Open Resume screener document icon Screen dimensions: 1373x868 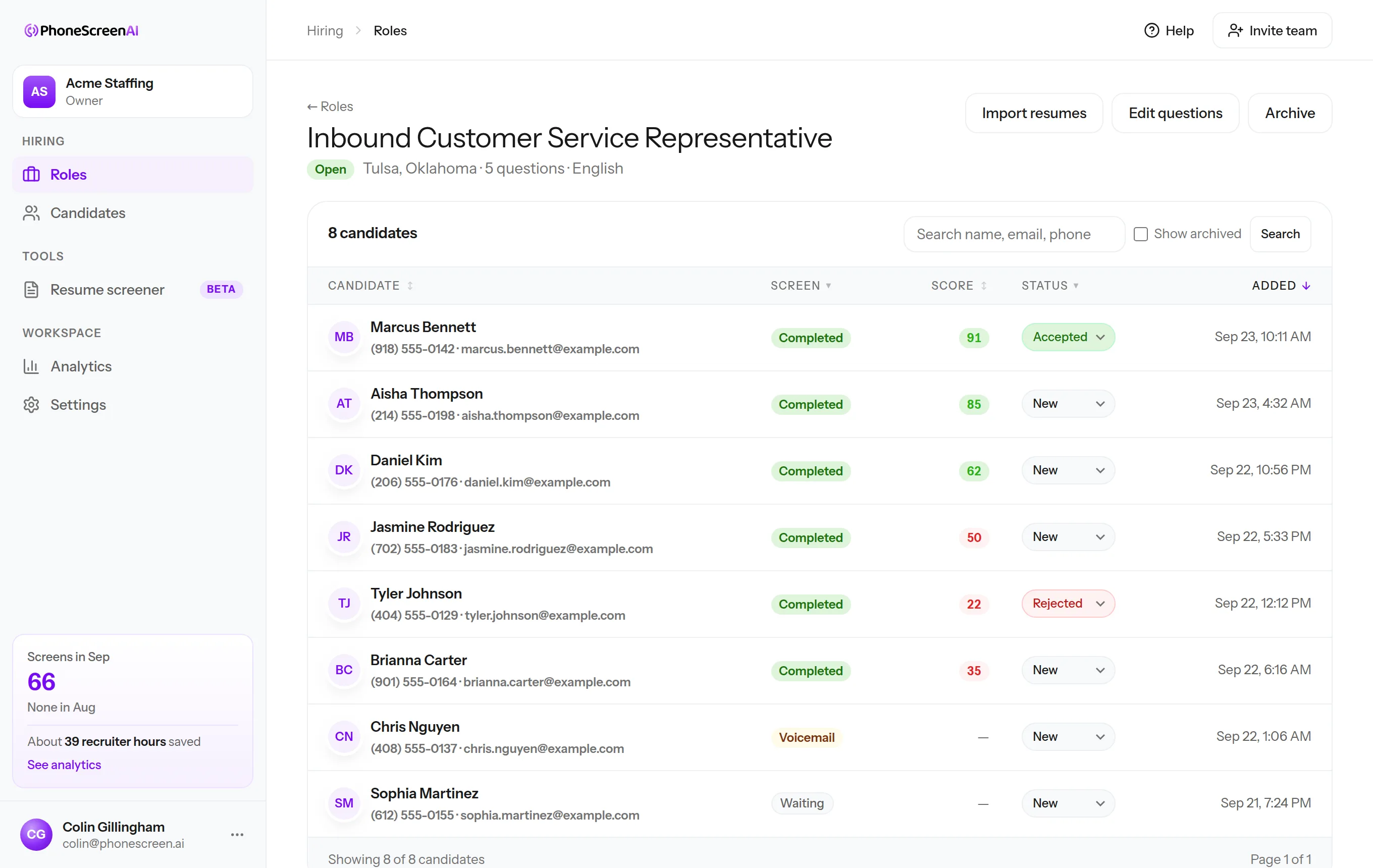31,290
